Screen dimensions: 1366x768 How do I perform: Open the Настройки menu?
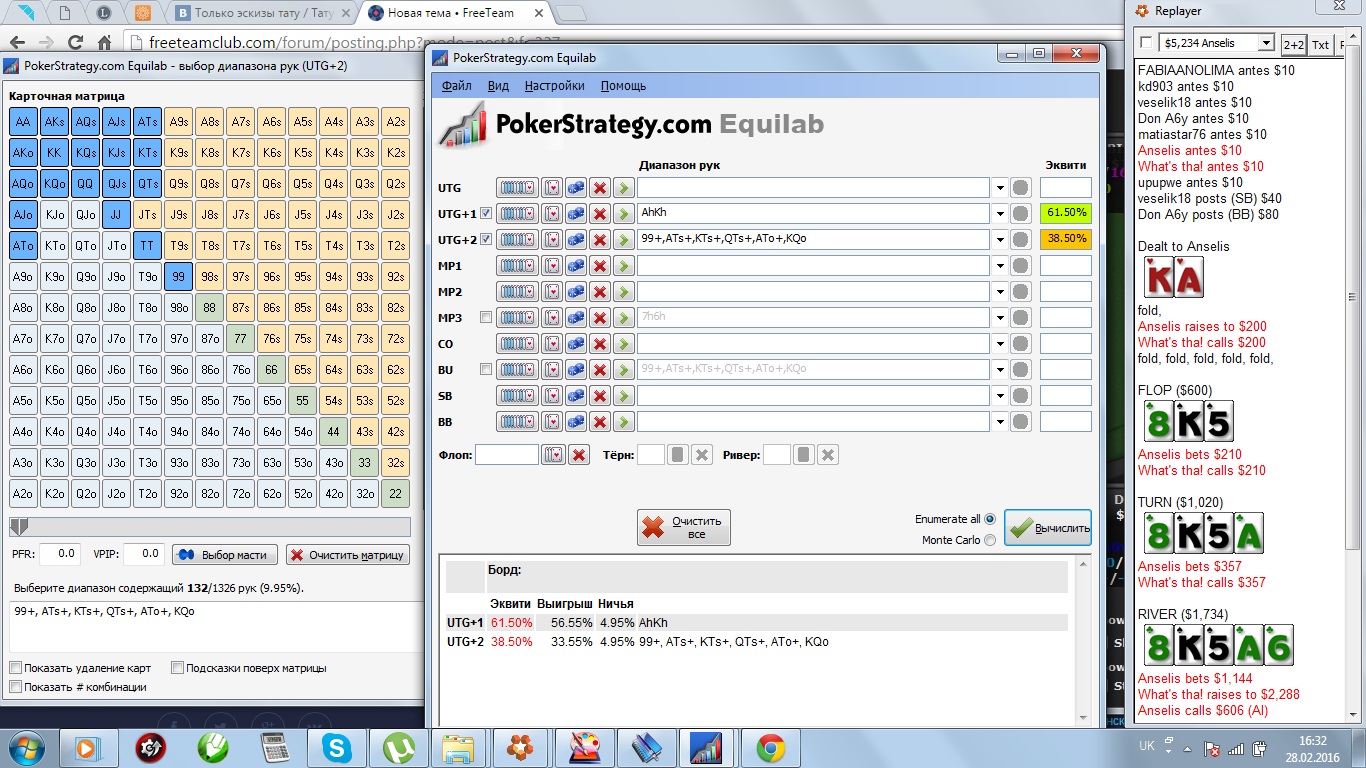coord(554,86)
